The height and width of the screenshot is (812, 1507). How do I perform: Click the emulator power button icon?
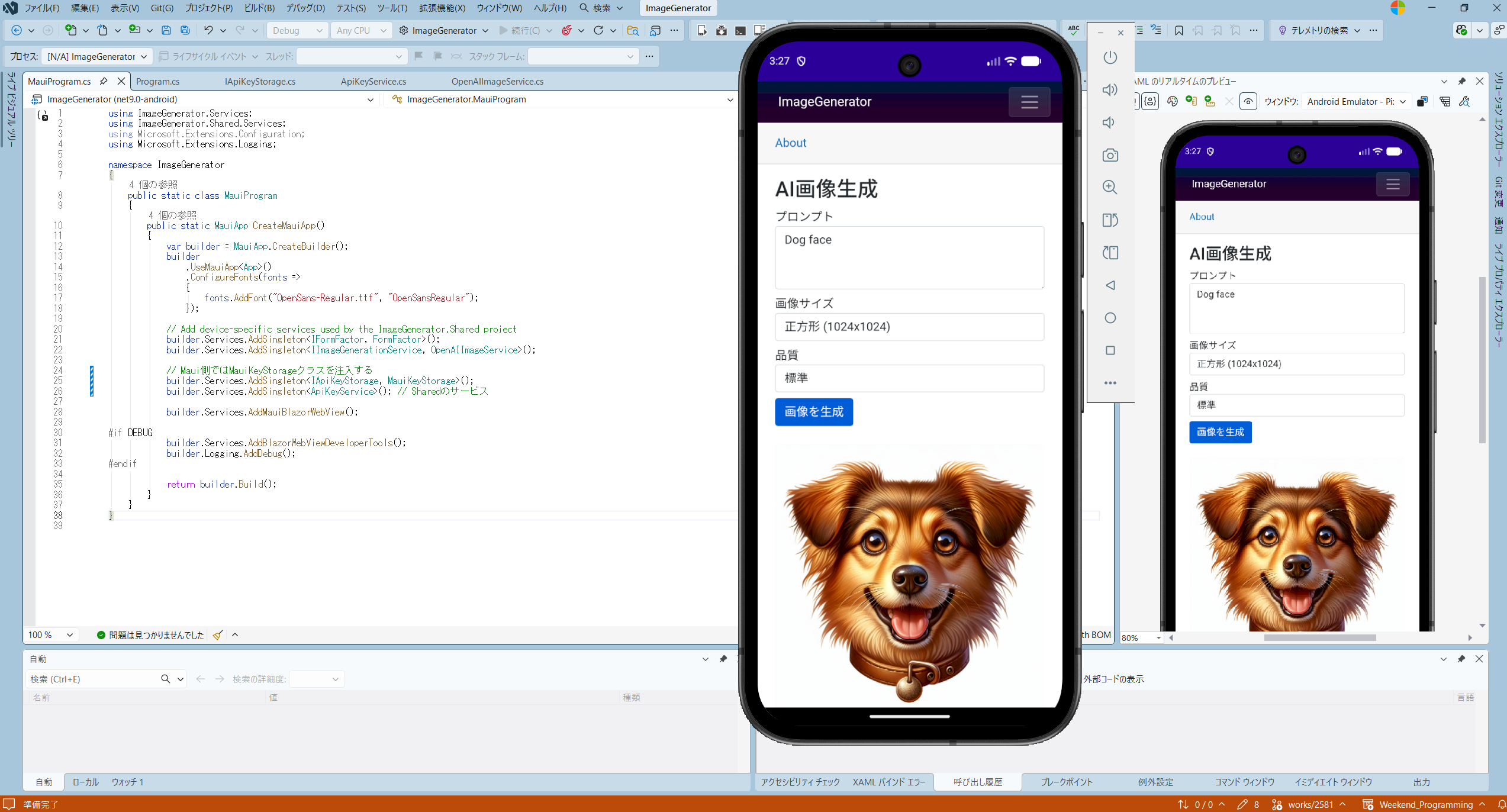coord(1110,57)
